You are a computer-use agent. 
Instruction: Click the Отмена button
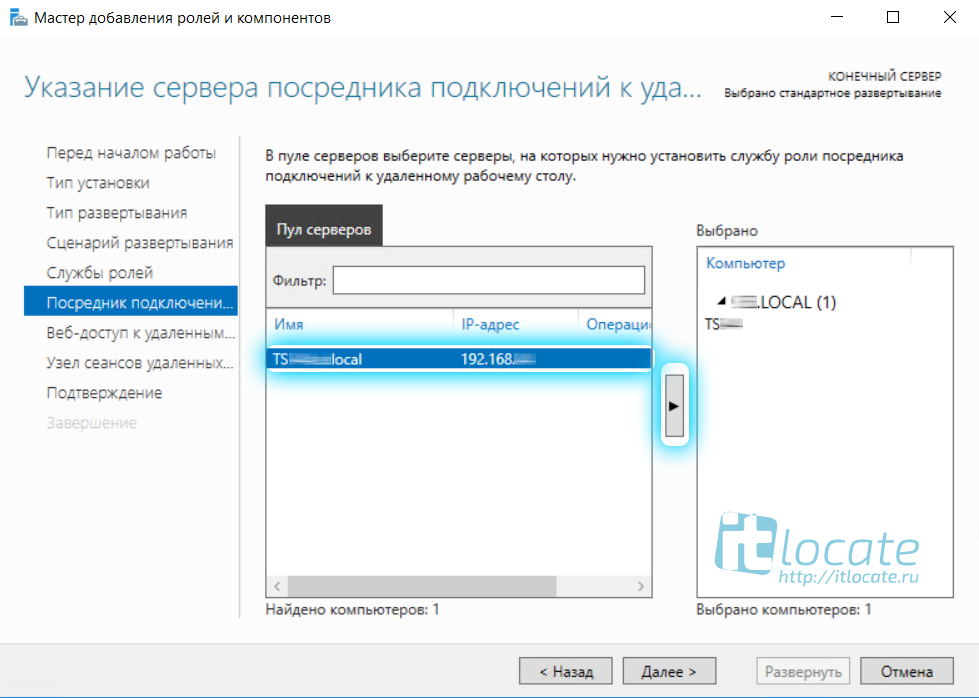907,671
